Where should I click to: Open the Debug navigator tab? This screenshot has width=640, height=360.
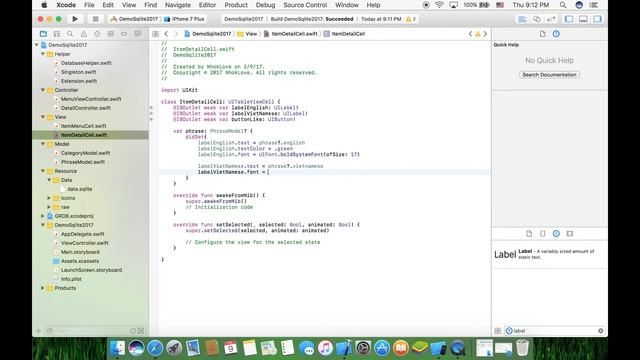pyautogui.click(x=111, y=34)
